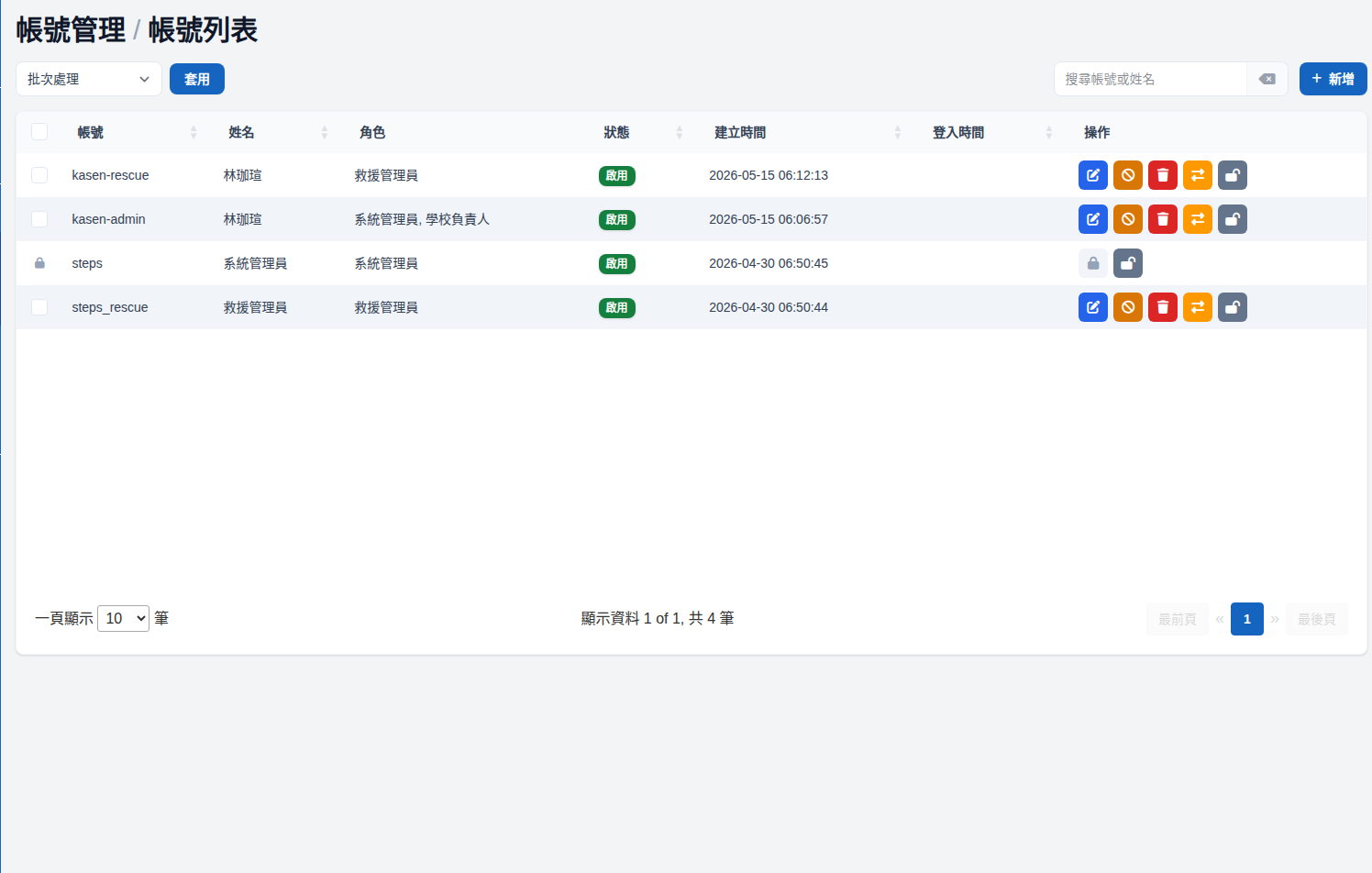Open the rows-per-page 10 dropdown
Viewport: 1372px width, 873px height.
point(123,618)
